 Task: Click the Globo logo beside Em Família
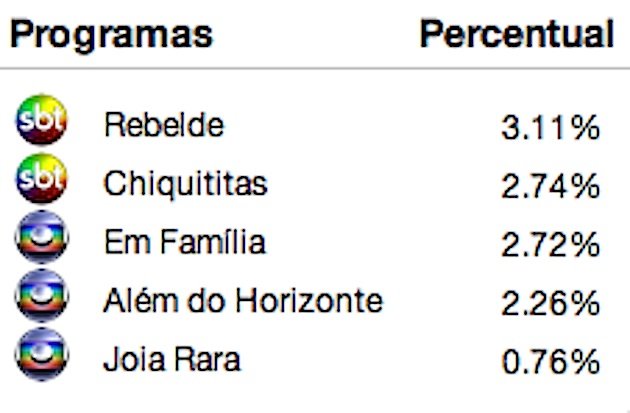point(42,237)
